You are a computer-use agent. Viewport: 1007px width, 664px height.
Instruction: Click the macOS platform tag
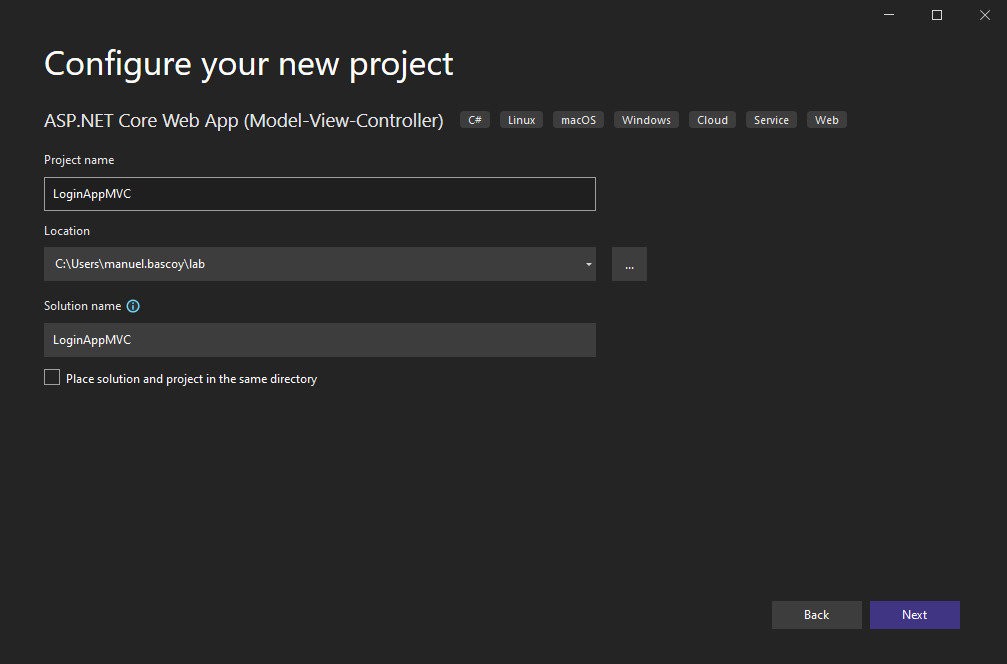pyautogui.click(x=578, y=120)
